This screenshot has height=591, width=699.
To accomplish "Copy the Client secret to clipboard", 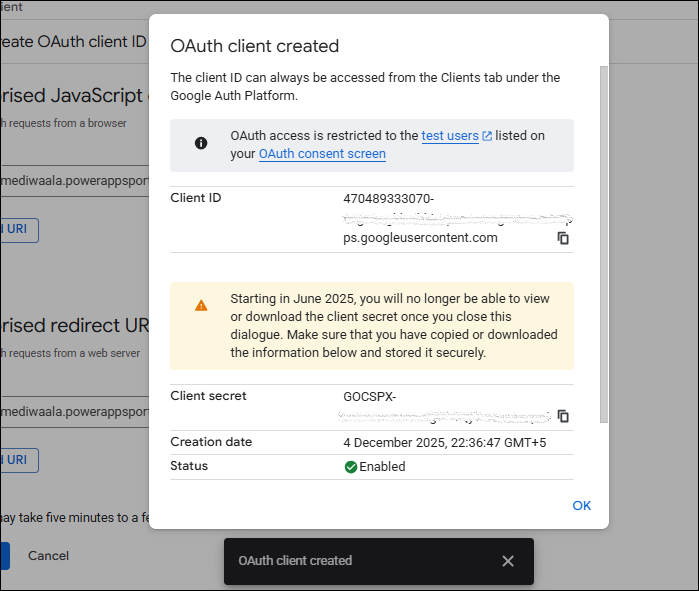I will point(563,416).
